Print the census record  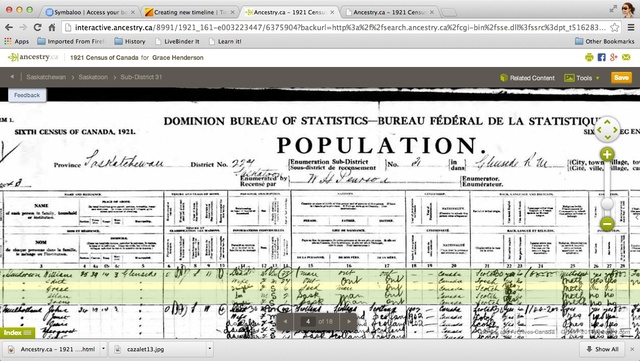[x=589, y=57]
